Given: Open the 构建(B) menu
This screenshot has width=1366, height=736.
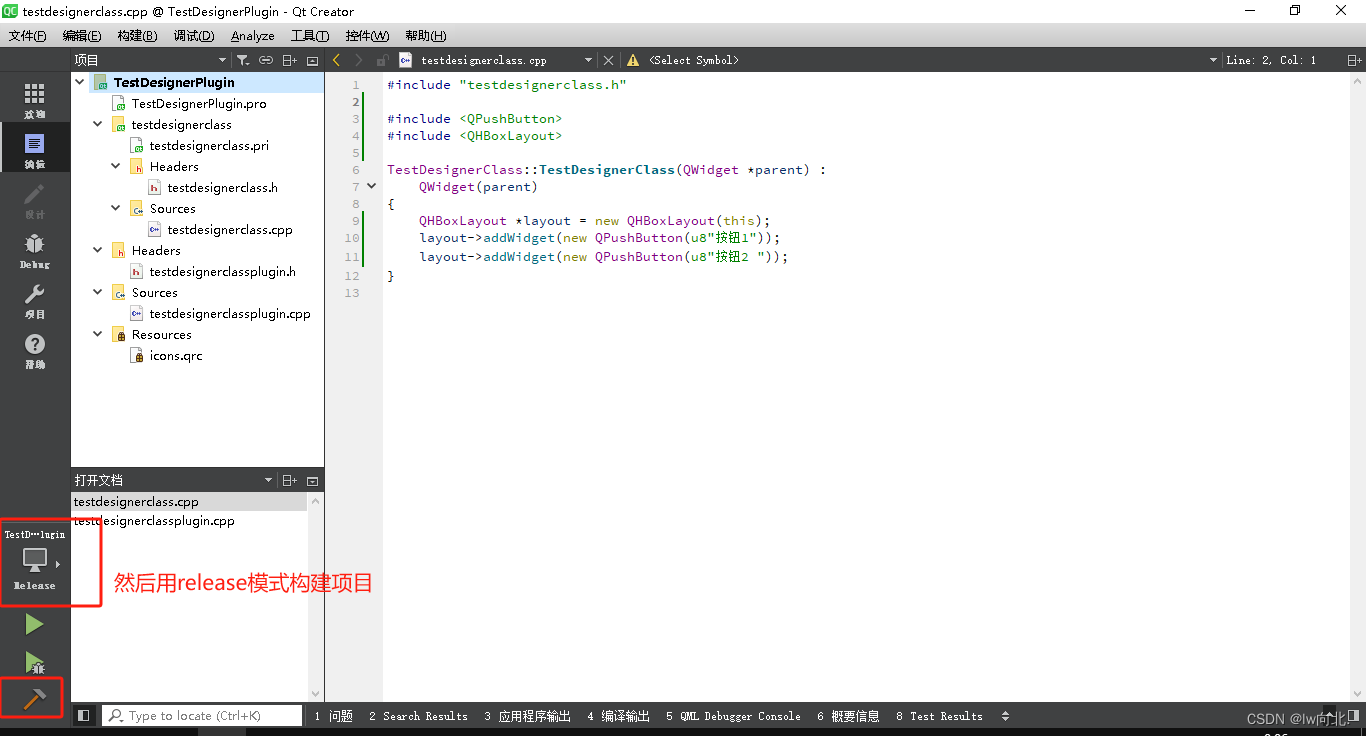Looking at the screenshot, I should pos(137,36).
